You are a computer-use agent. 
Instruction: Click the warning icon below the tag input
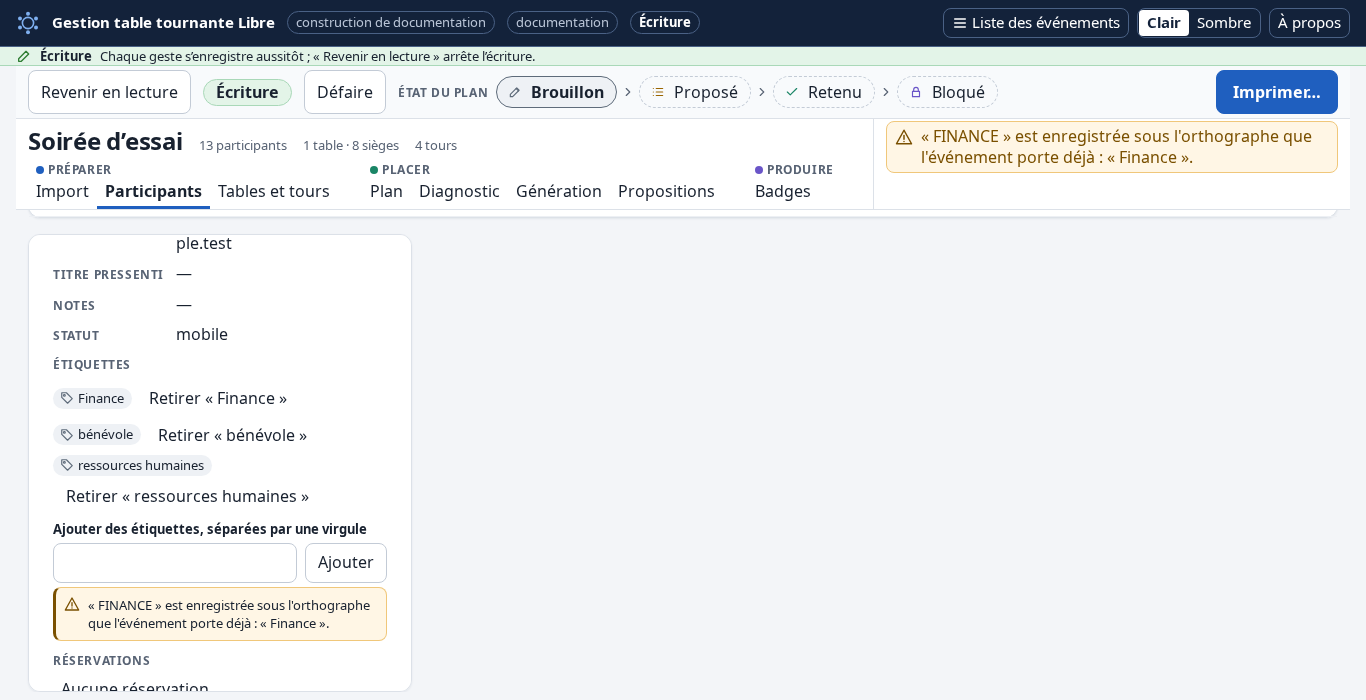(x=72, y=604)
